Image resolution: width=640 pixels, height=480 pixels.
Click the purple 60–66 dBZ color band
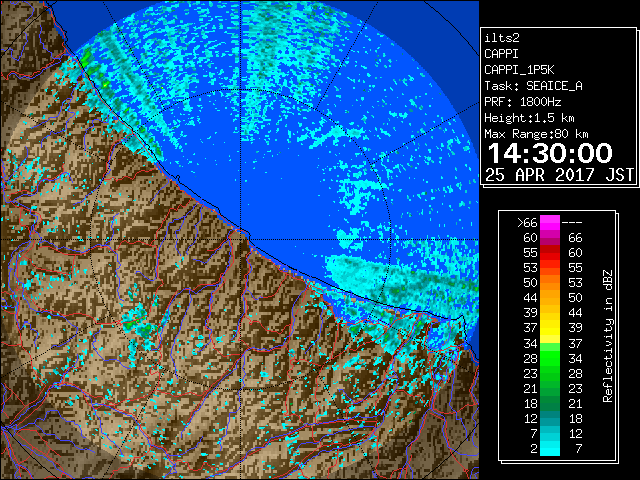[550, 238]
